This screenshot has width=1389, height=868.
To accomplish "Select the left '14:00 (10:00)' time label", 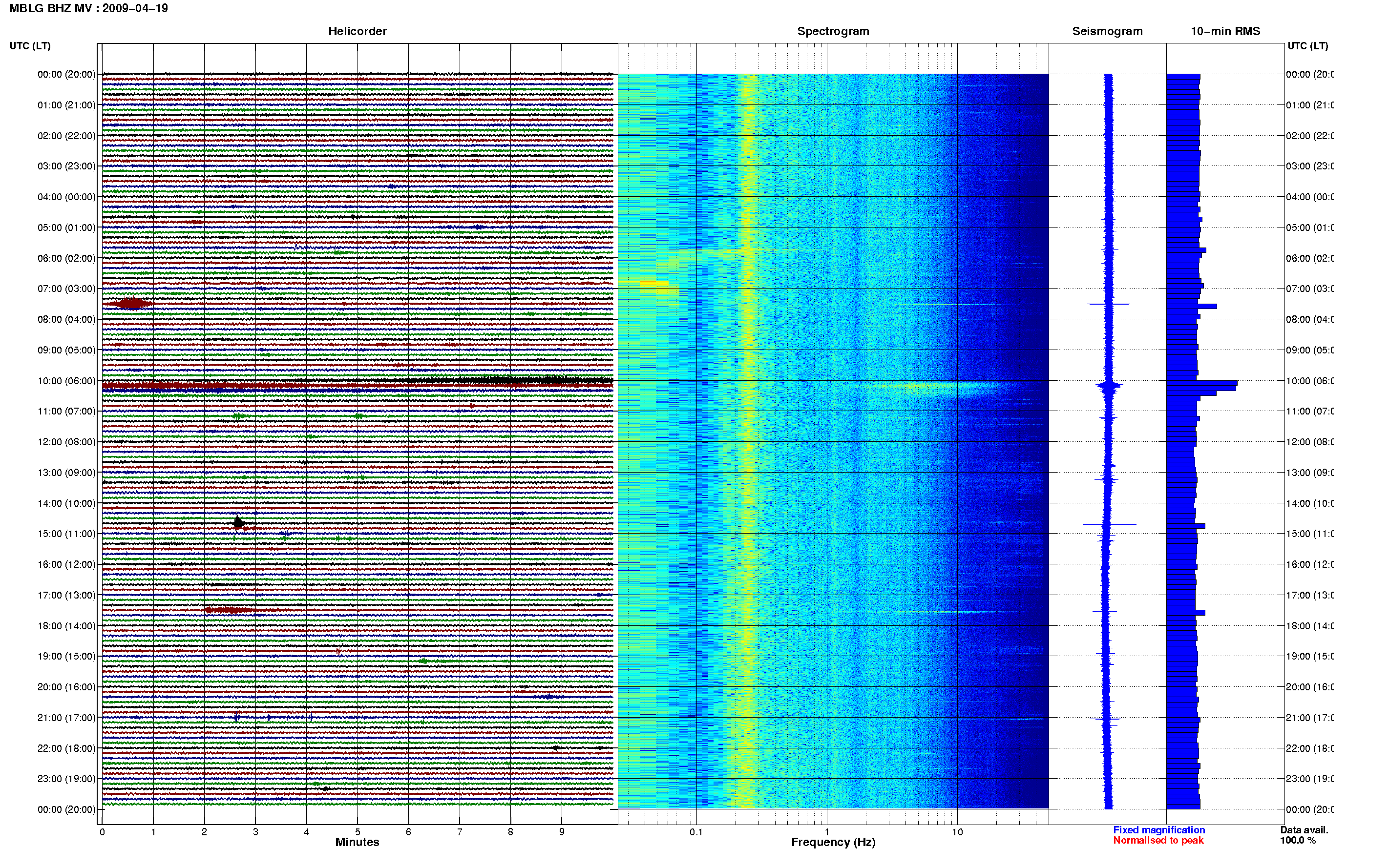I will point(66,503).
